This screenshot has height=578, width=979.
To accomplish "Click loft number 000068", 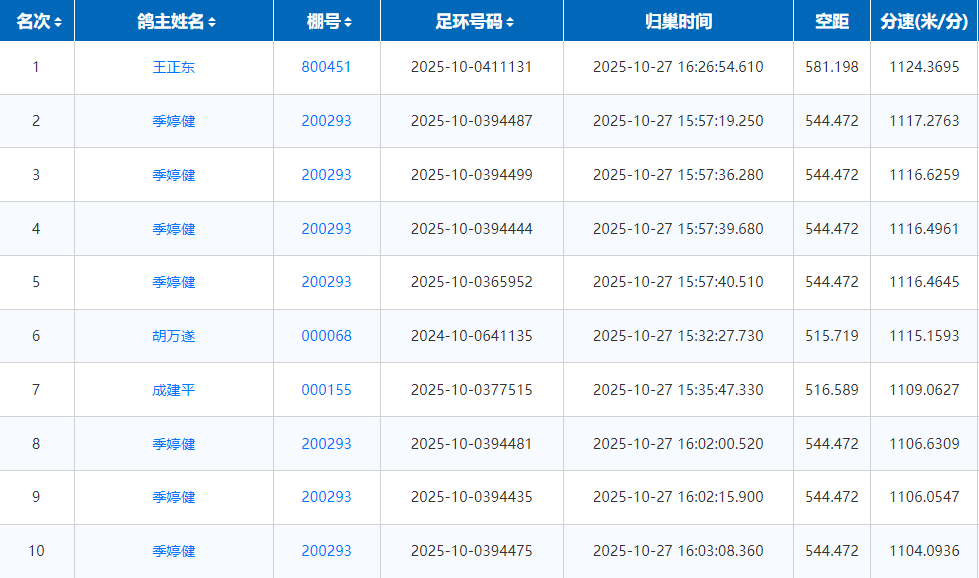I will (x=326, y=336).
